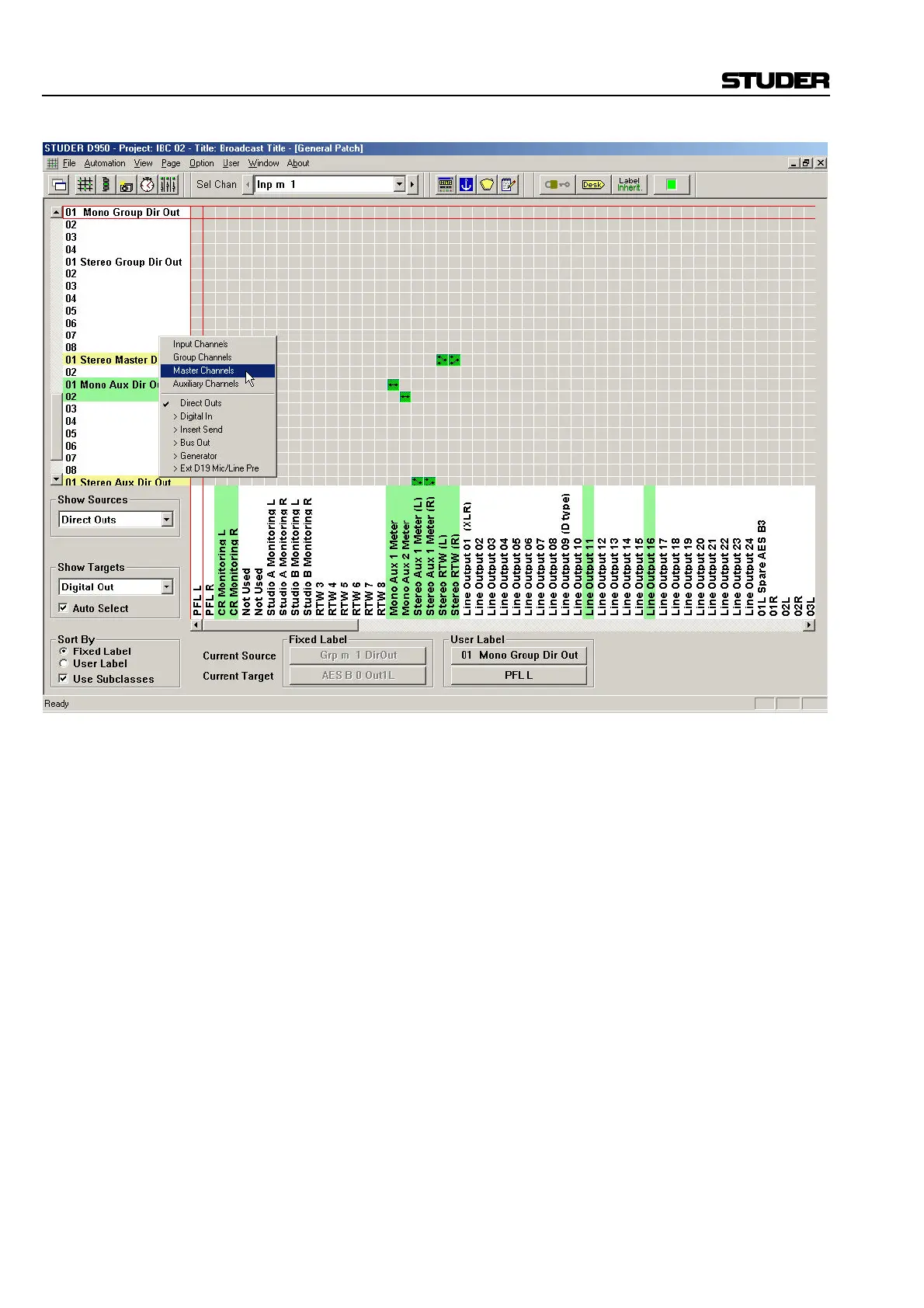Open the Show Targets dropdown
This screenshot has height=1308, width=924.
pyautogui.click(x=167, y=587)
